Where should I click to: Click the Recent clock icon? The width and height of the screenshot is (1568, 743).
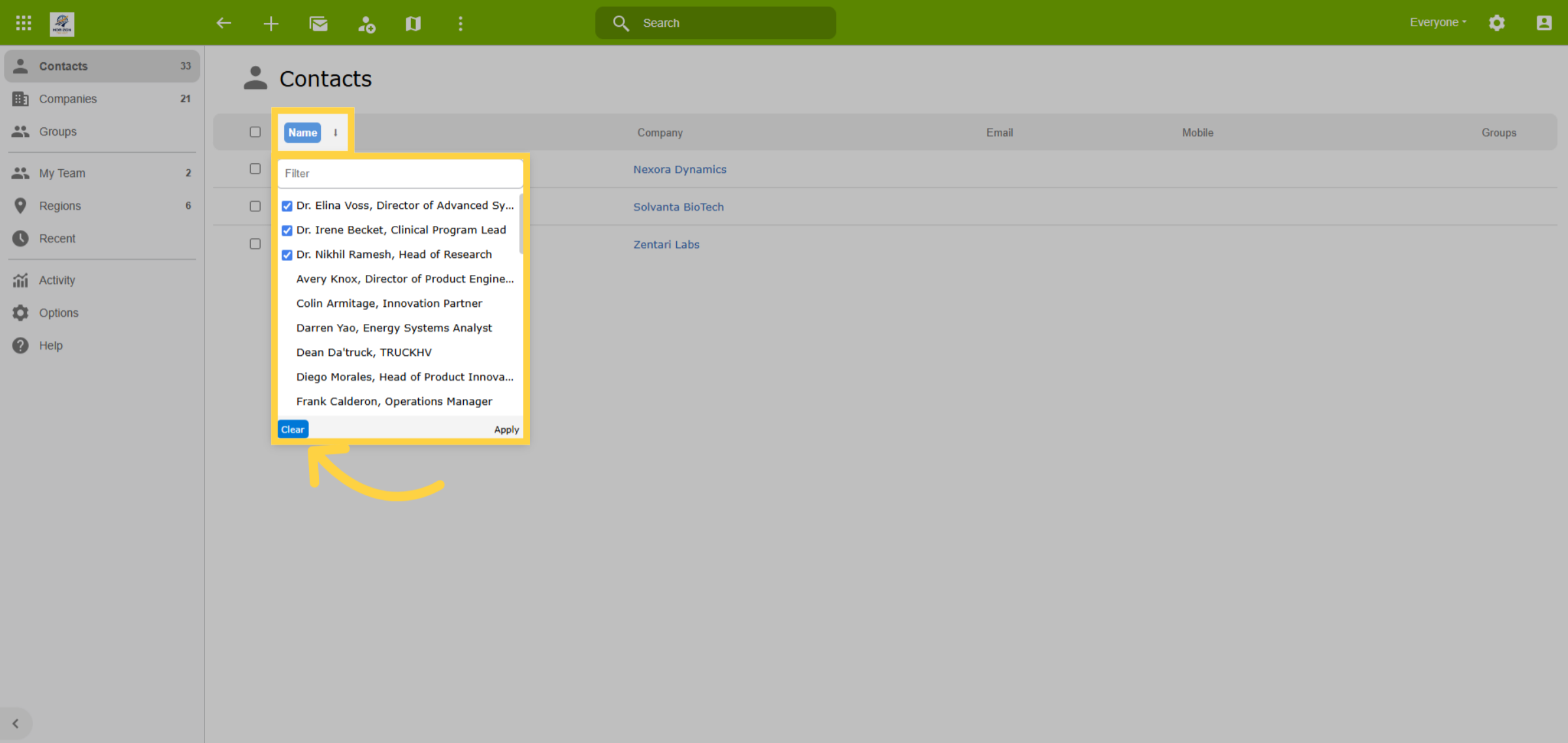[21, 238]
